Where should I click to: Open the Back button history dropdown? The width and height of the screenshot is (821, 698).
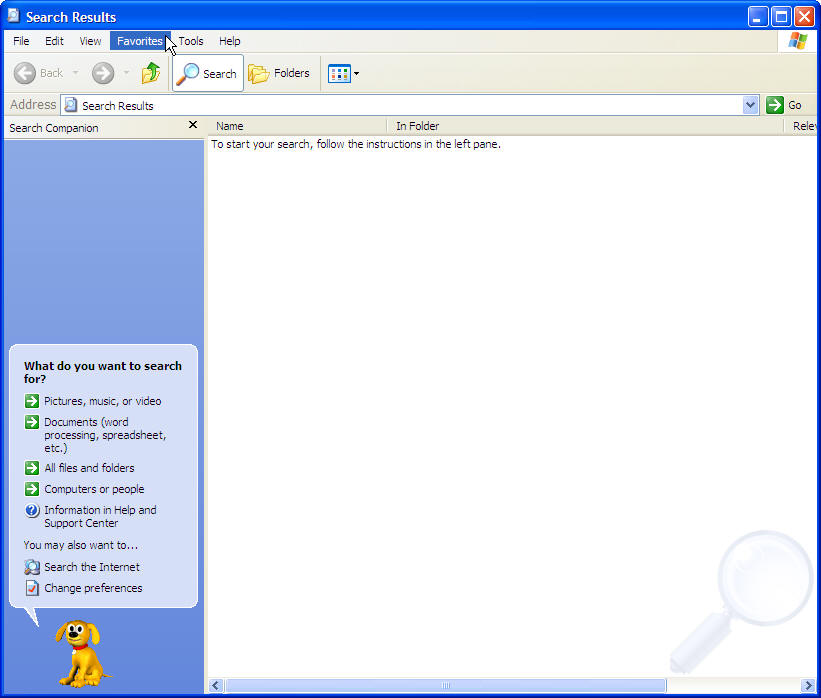click(74, 72)
